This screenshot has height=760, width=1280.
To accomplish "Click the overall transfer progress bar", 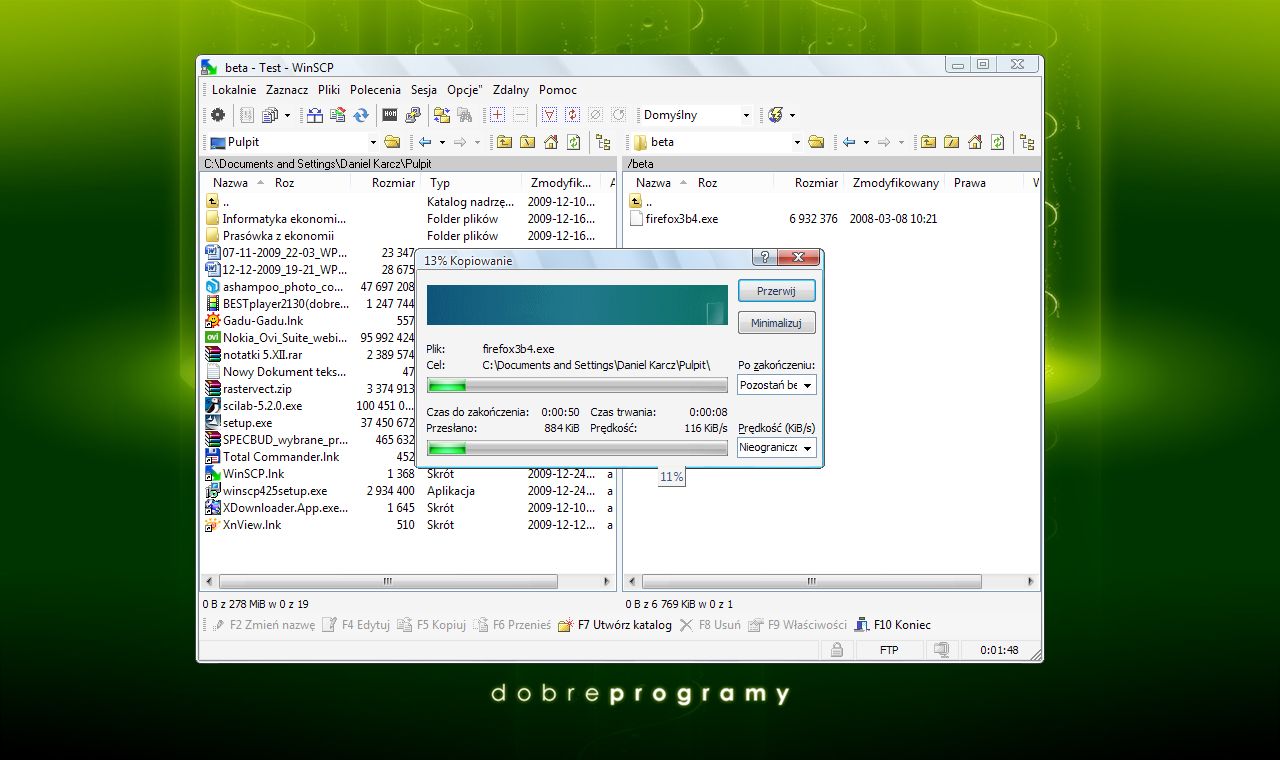I will click(x=577, y=448).
